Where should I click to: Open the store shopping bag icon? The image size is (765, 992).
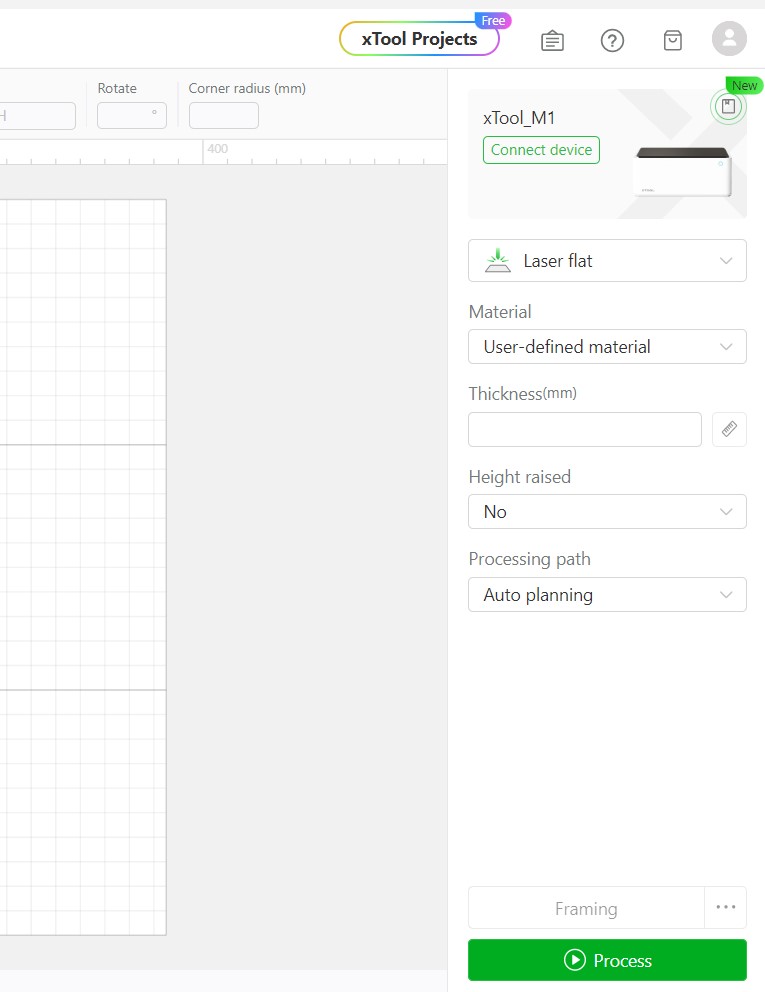673,40
